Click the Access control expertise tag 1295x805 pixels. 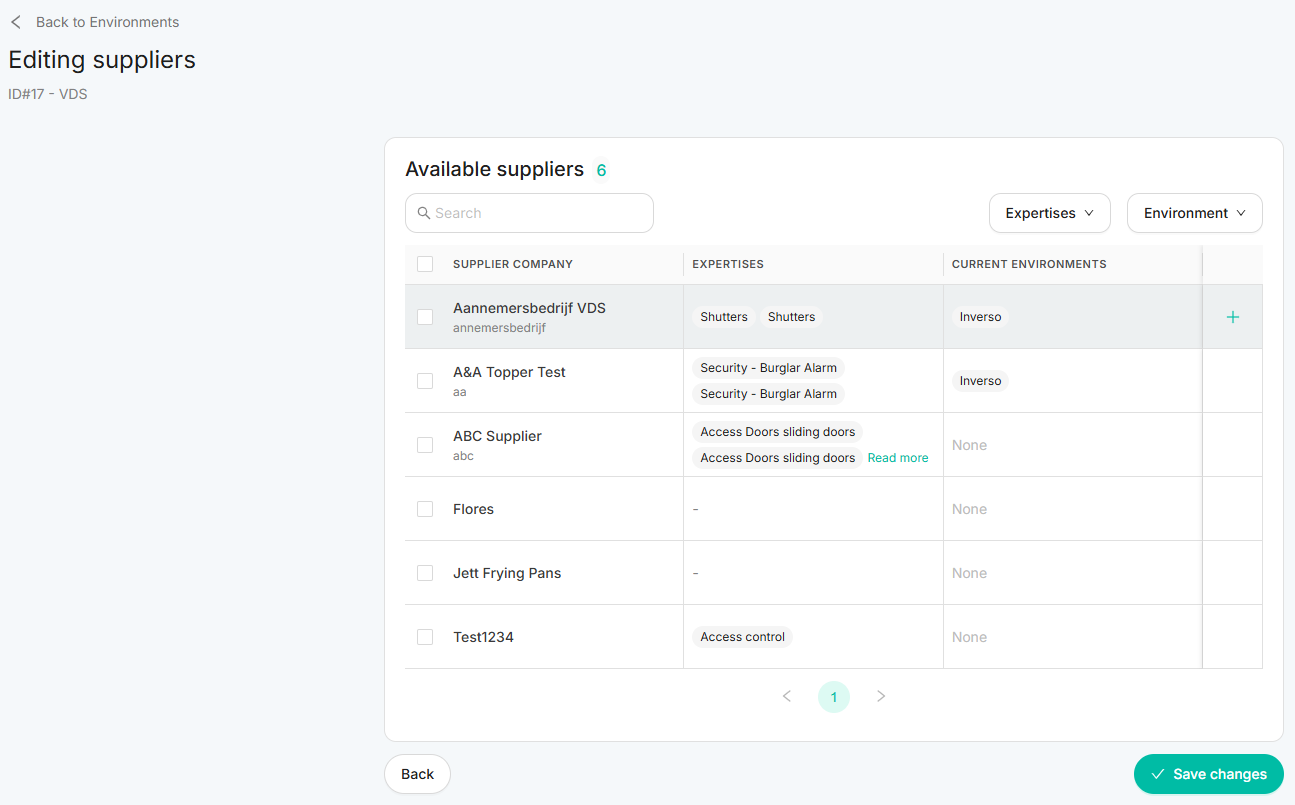742,637
